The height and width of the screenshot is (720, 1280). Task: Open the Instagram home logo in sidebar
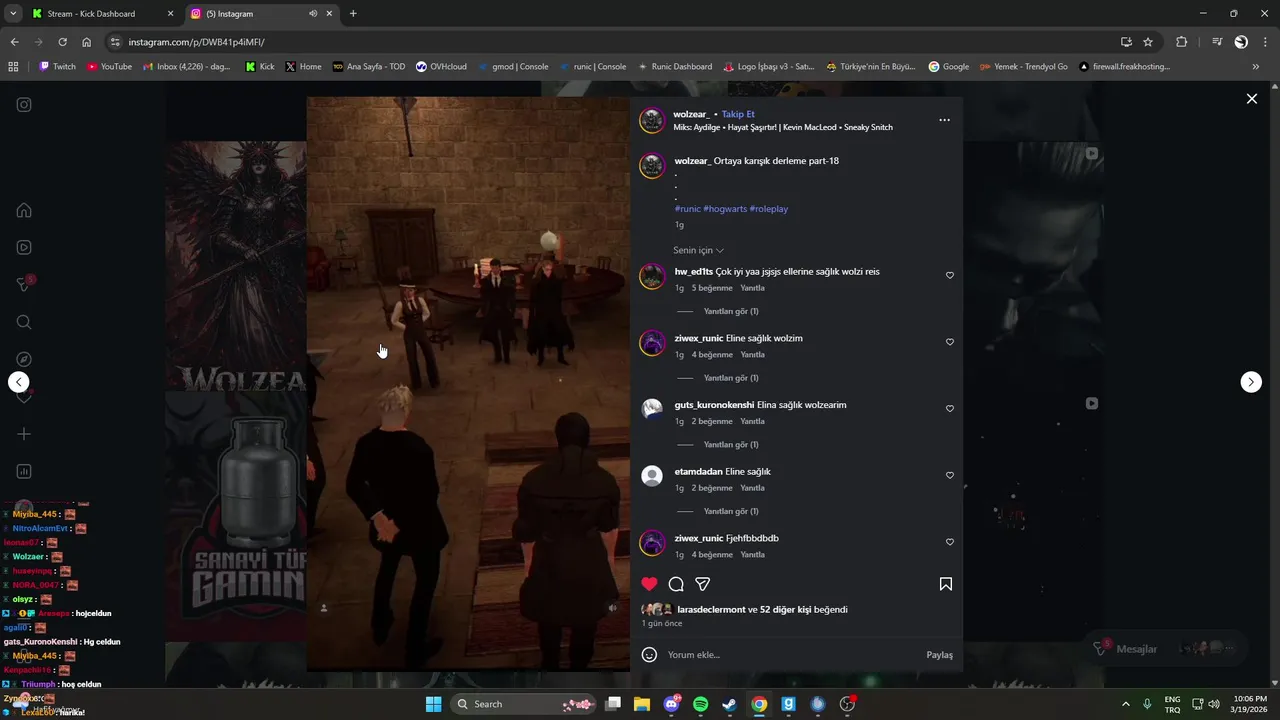click(x=24, y=105)
